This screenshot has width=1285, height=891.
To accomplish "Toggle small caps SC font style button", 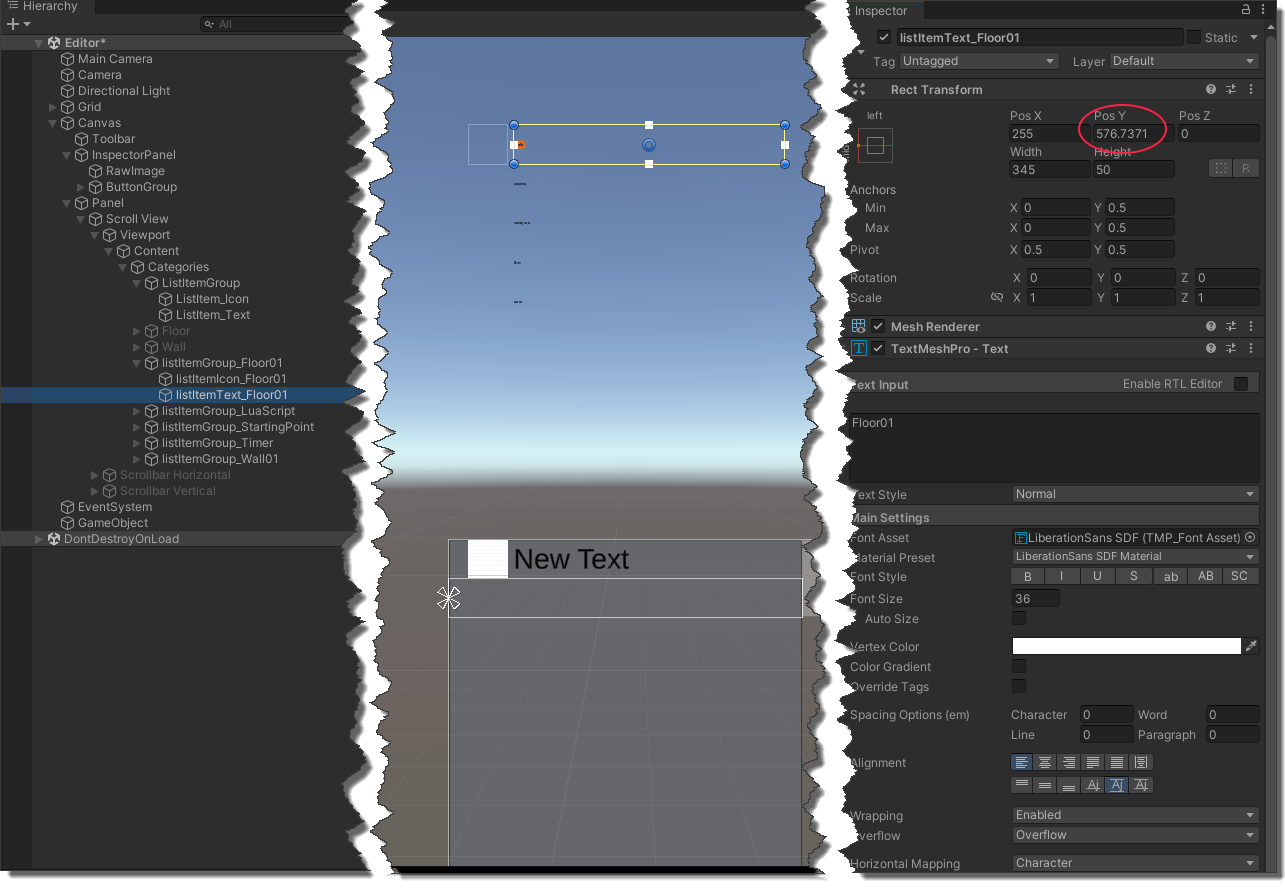I will (1240, 576).
